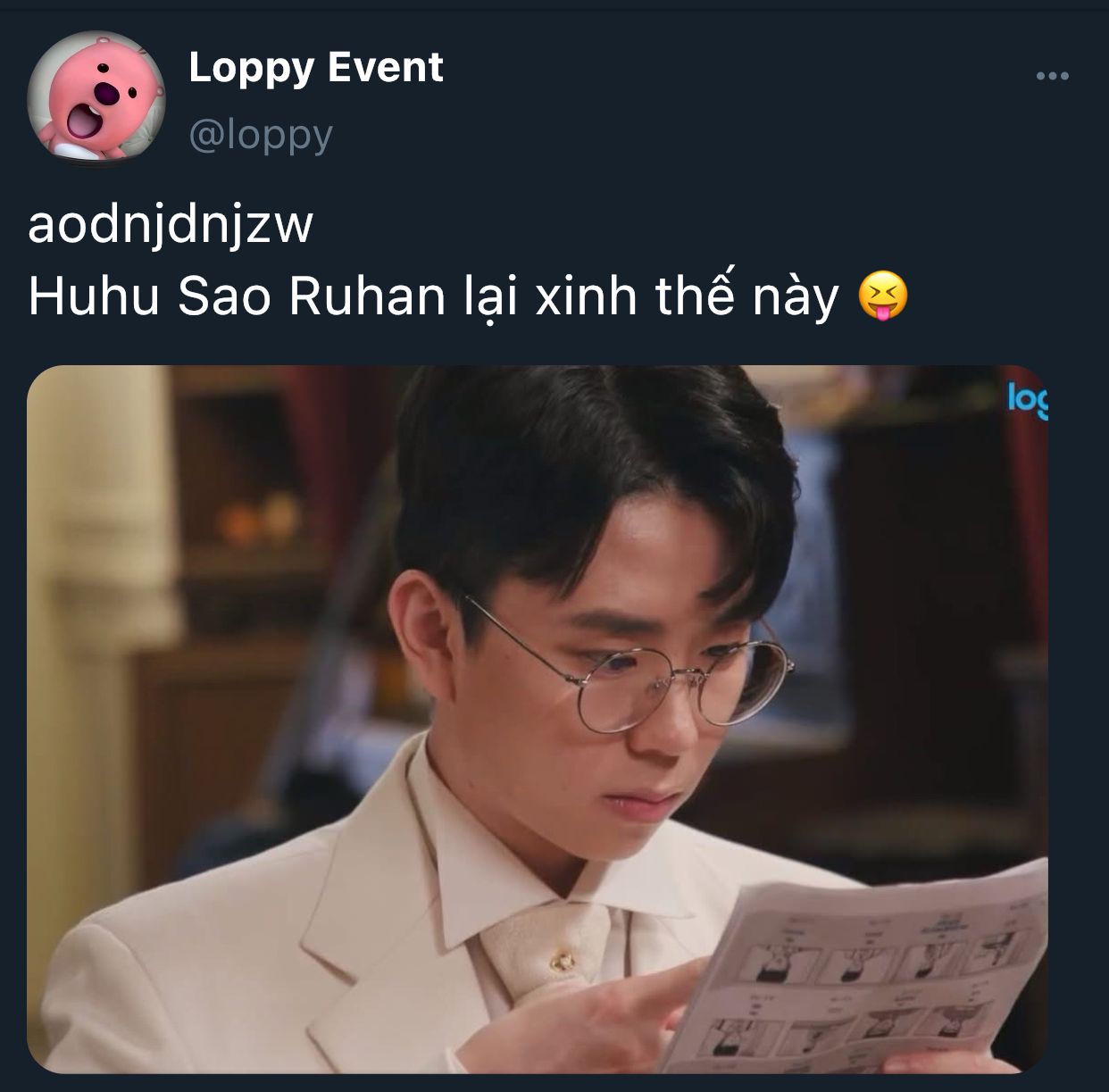Click the word 'Ruhan' in the tweet
This screenshot has width=1109, height=1092.
(x=366, y=298)
